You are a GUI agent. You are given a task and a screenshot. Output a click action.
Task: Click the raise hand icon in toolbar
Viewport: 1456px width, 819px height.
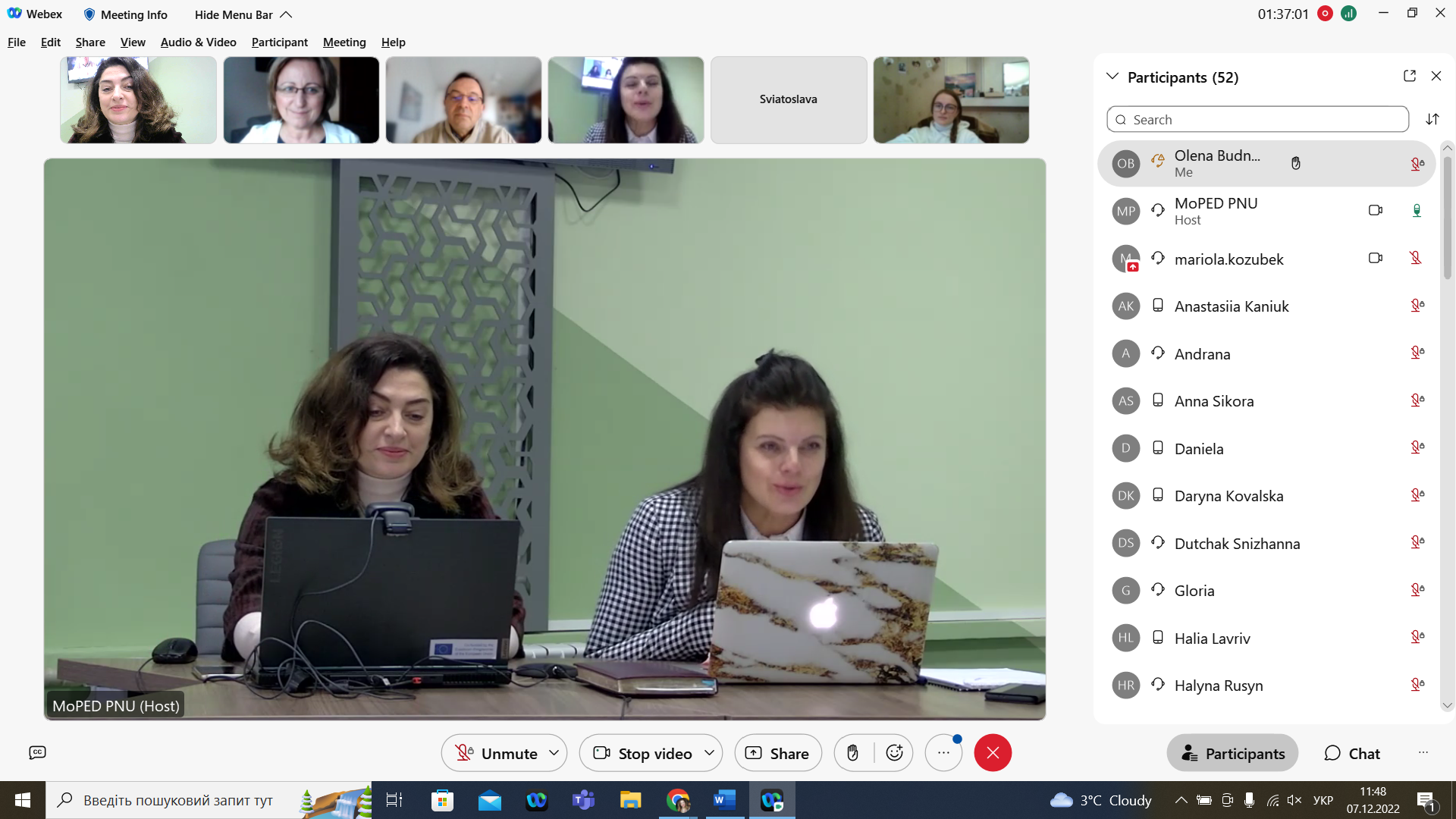coord(853,753)
